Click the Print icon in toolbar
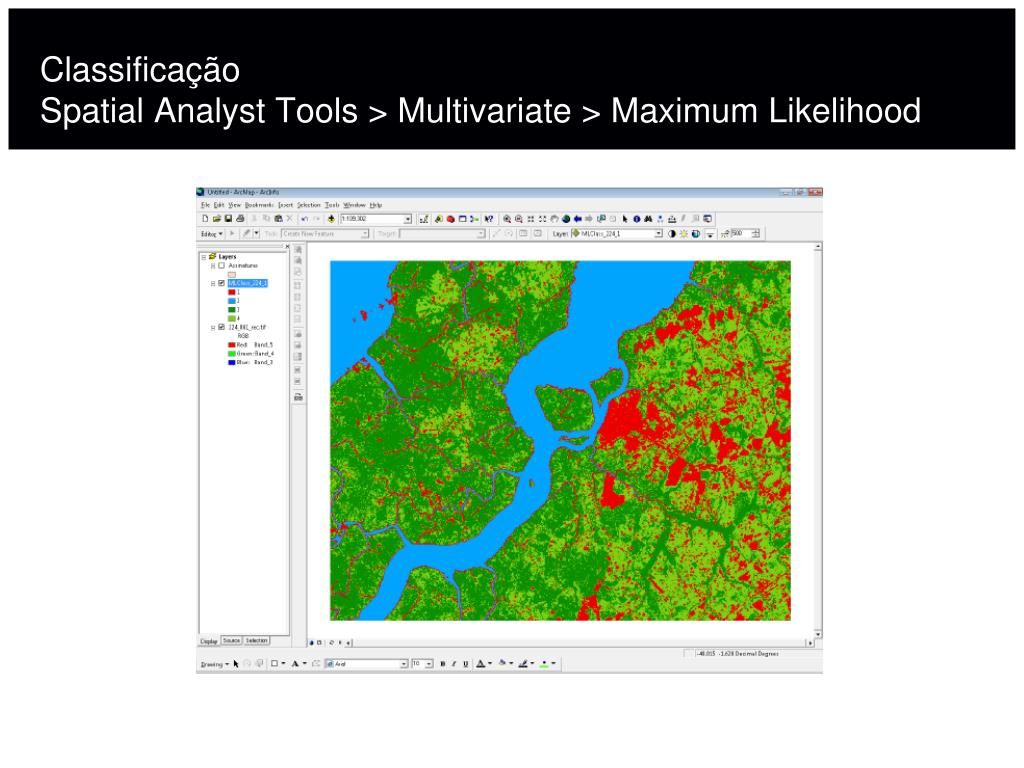The width and height of the screenshot is (1024, 768). [240, 218]
